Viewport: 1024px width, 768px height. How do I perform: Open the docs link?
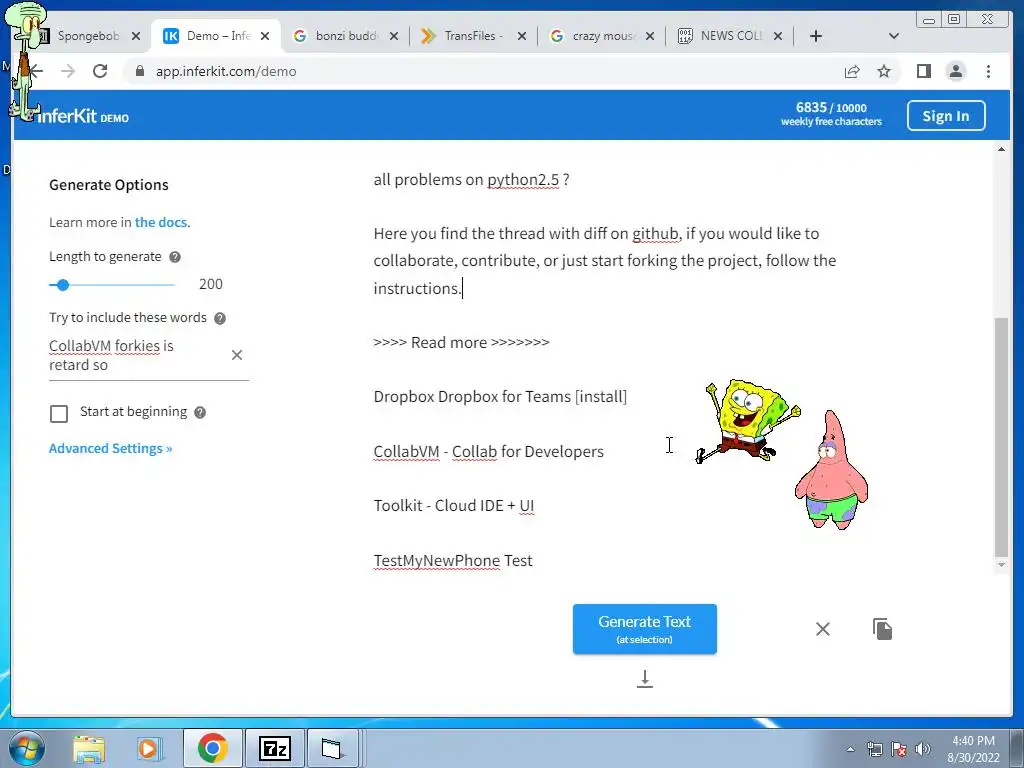[162, 222]
